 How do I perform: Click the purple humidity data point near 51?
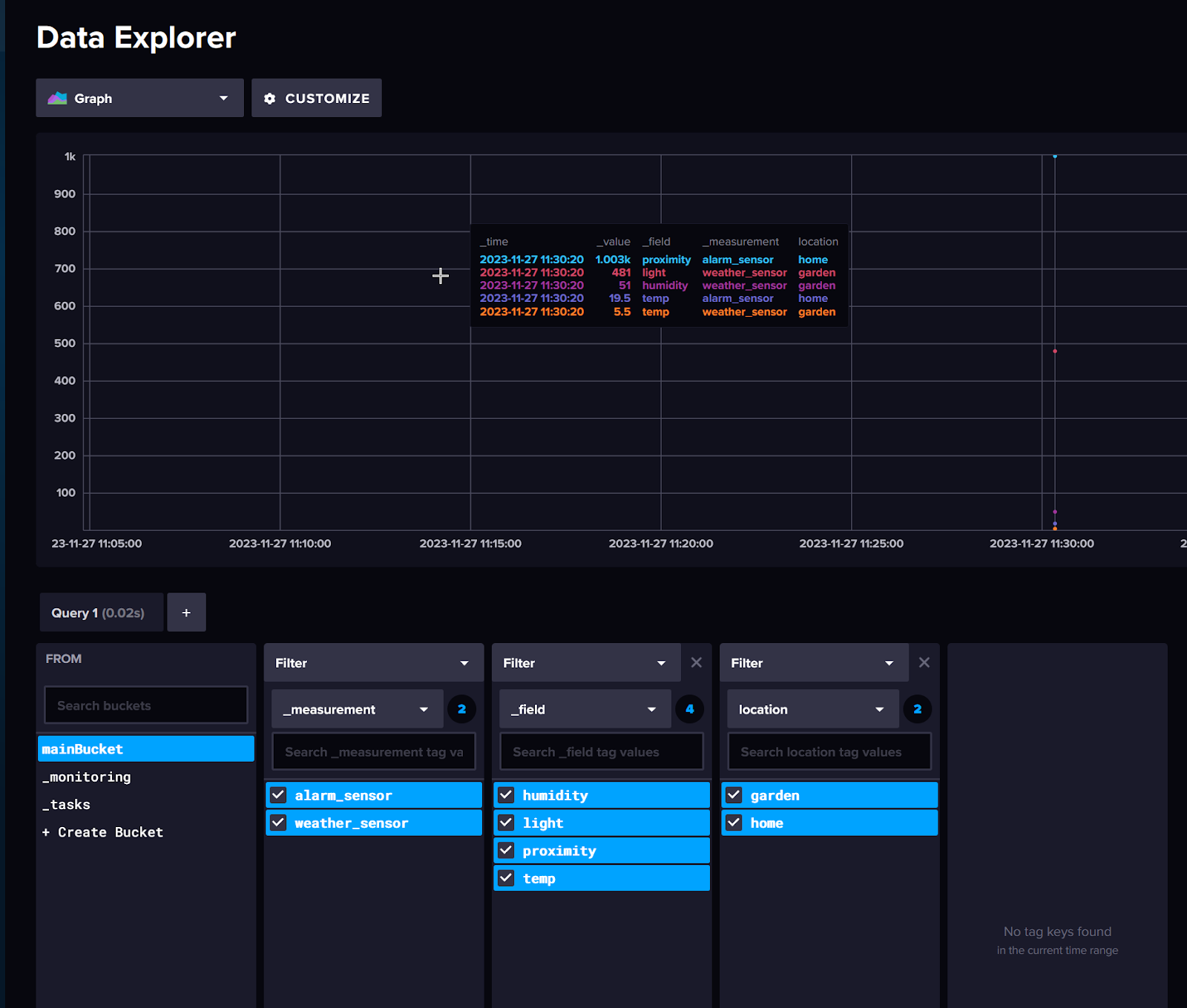[x=1055, y=512]
